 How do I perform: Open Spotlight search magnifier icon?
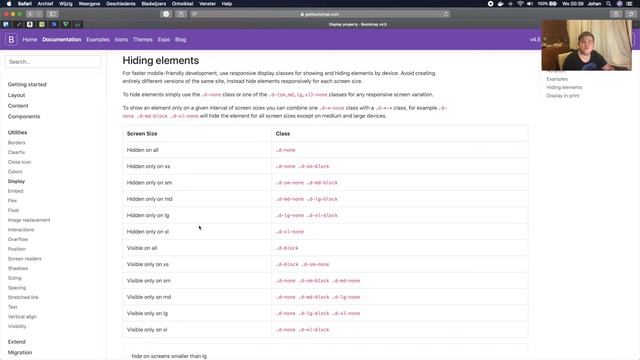click(609, 4)
